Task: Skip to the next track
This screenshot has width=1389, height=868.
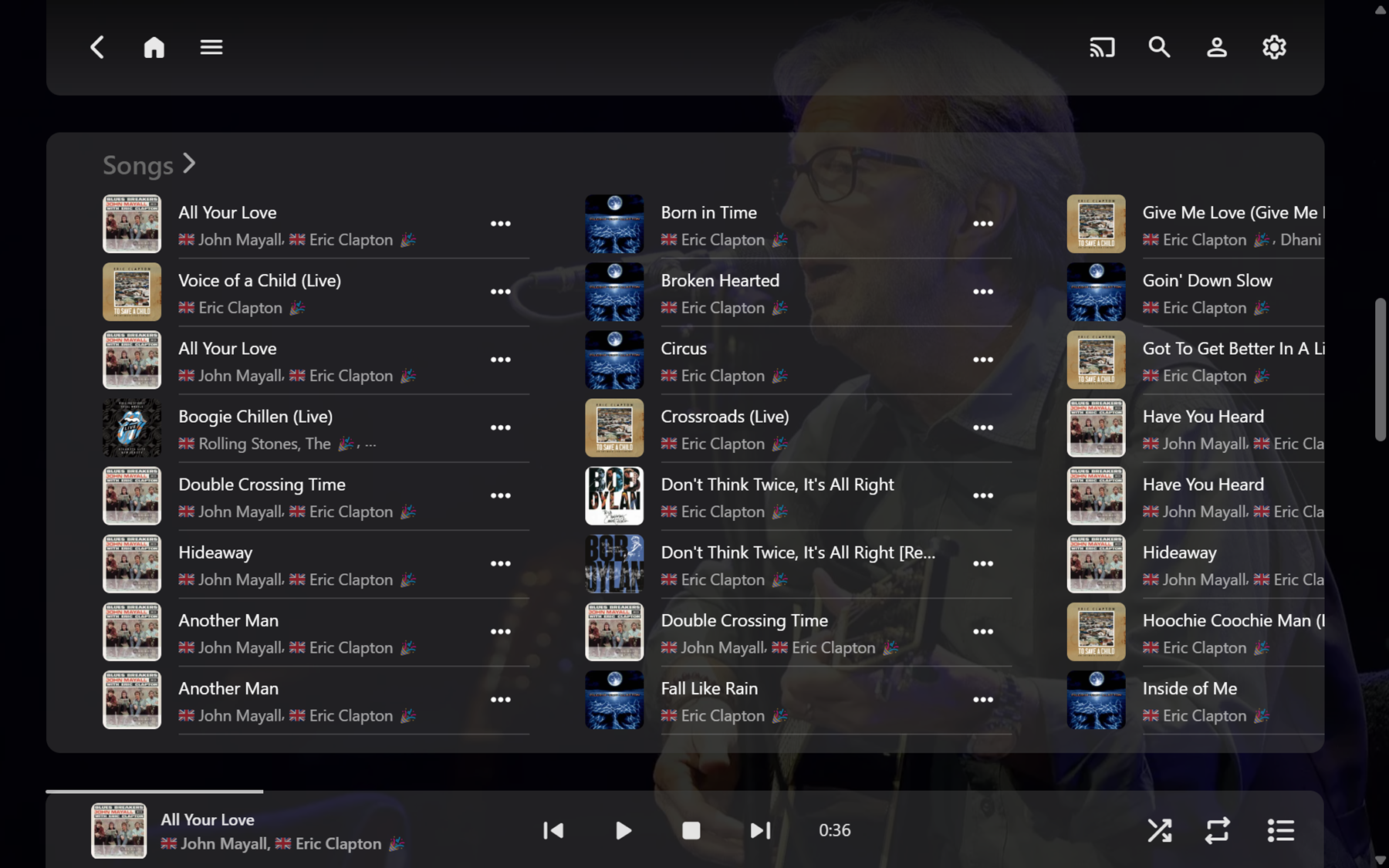Action: point(760,830)
